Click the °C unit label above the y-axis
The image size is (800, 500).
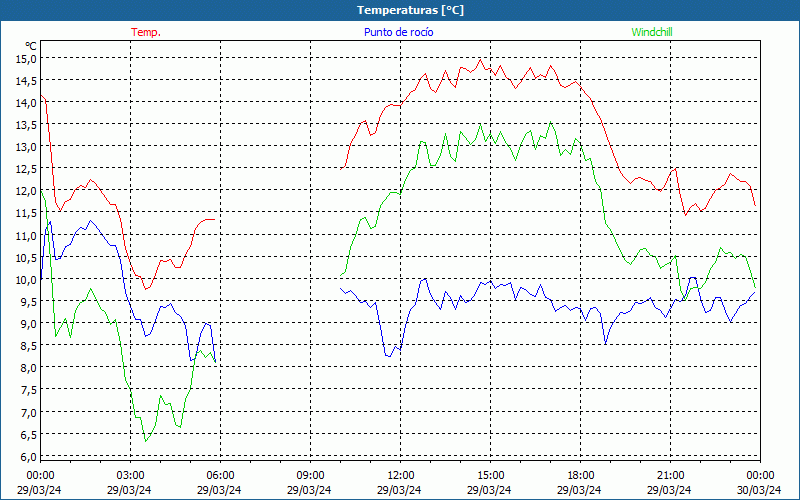click(x=31, y=46)
